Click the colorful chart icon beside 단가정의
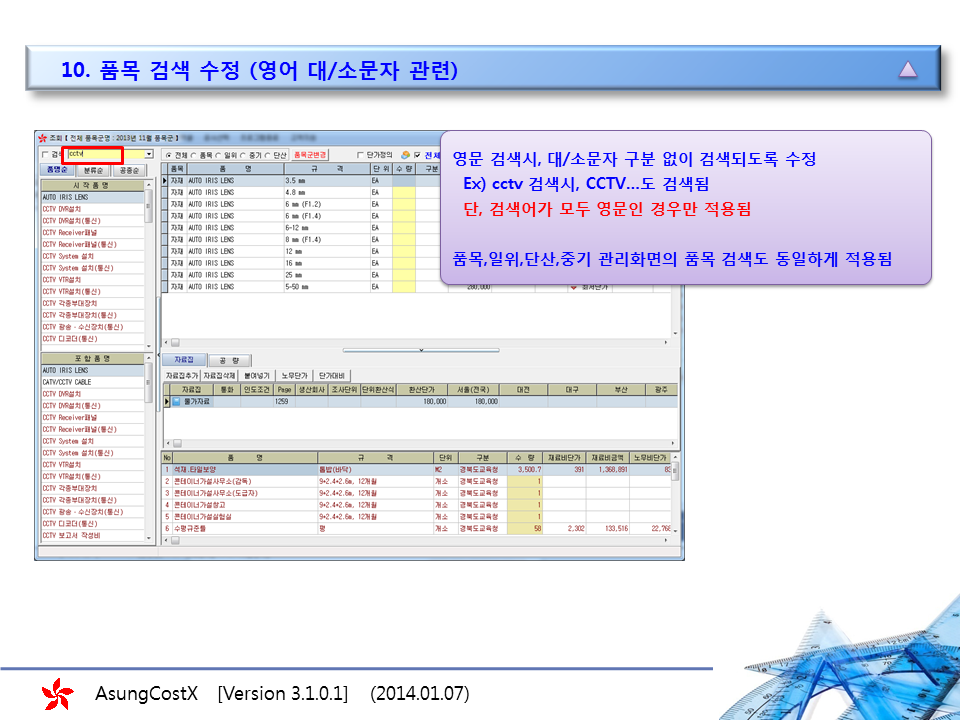 [x=405, y=155]
